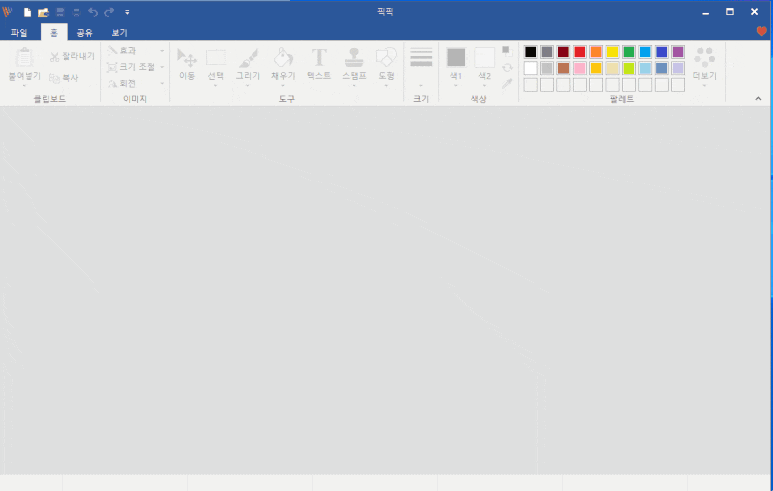This screenshot has width=773, height=491.
Task: Redo the last undone action
Action: tap(109, 12)
